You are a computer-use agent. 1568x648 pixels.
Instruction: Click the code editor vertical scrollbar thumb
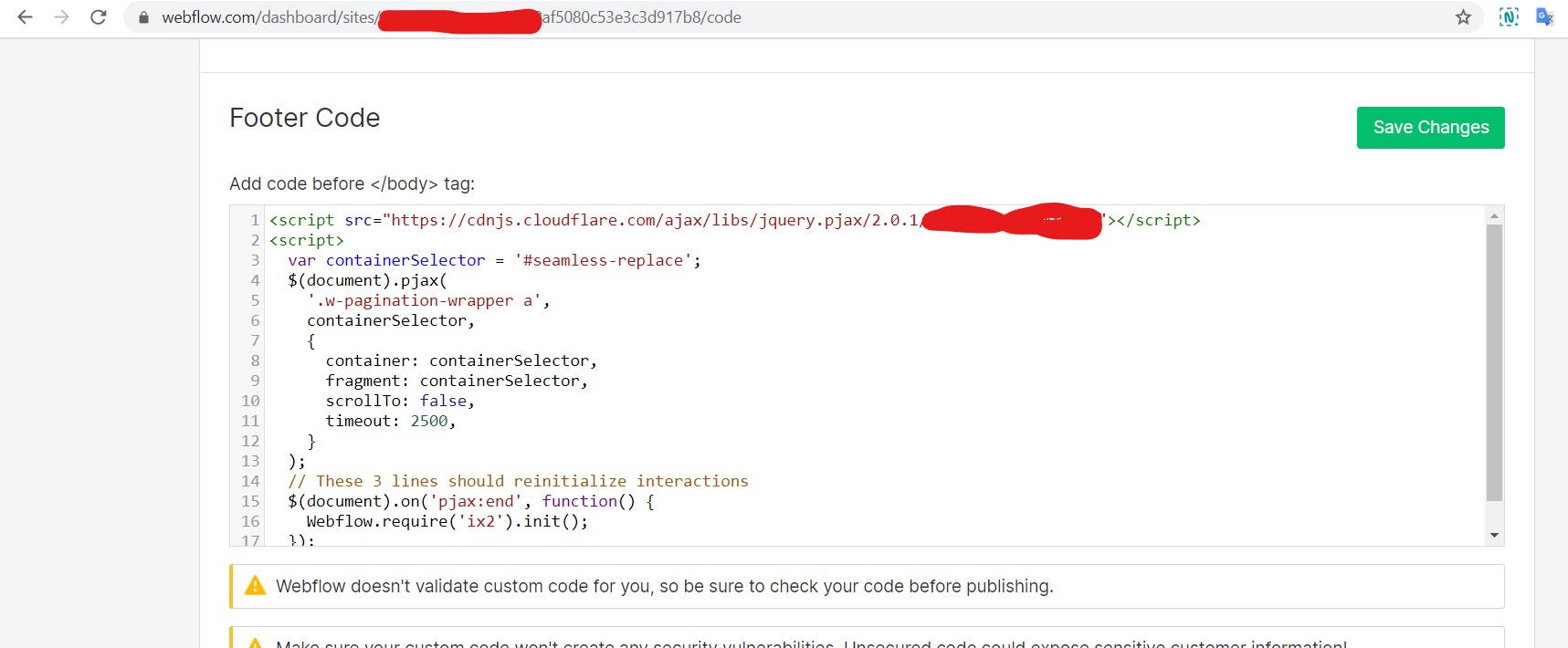coord(1494,362)
